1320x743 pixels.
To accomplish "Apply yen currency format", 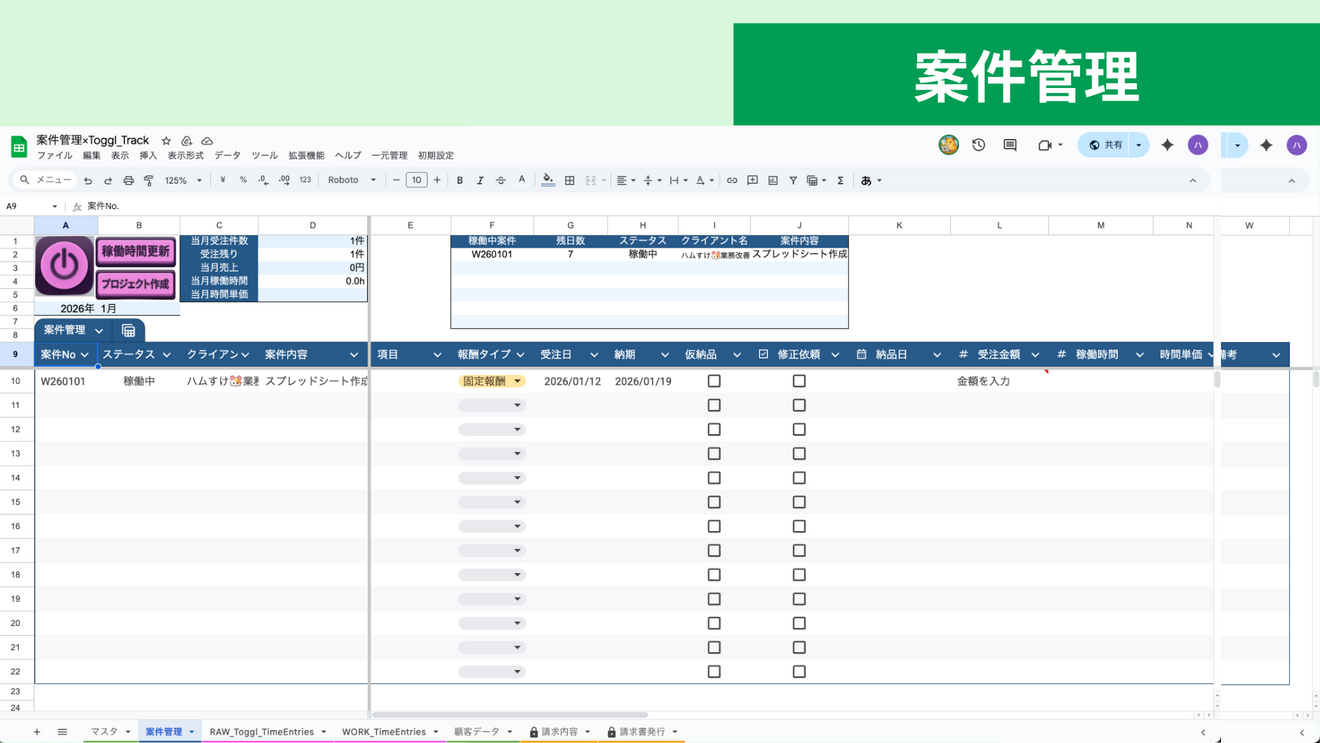I will click(x=222, y=181).
